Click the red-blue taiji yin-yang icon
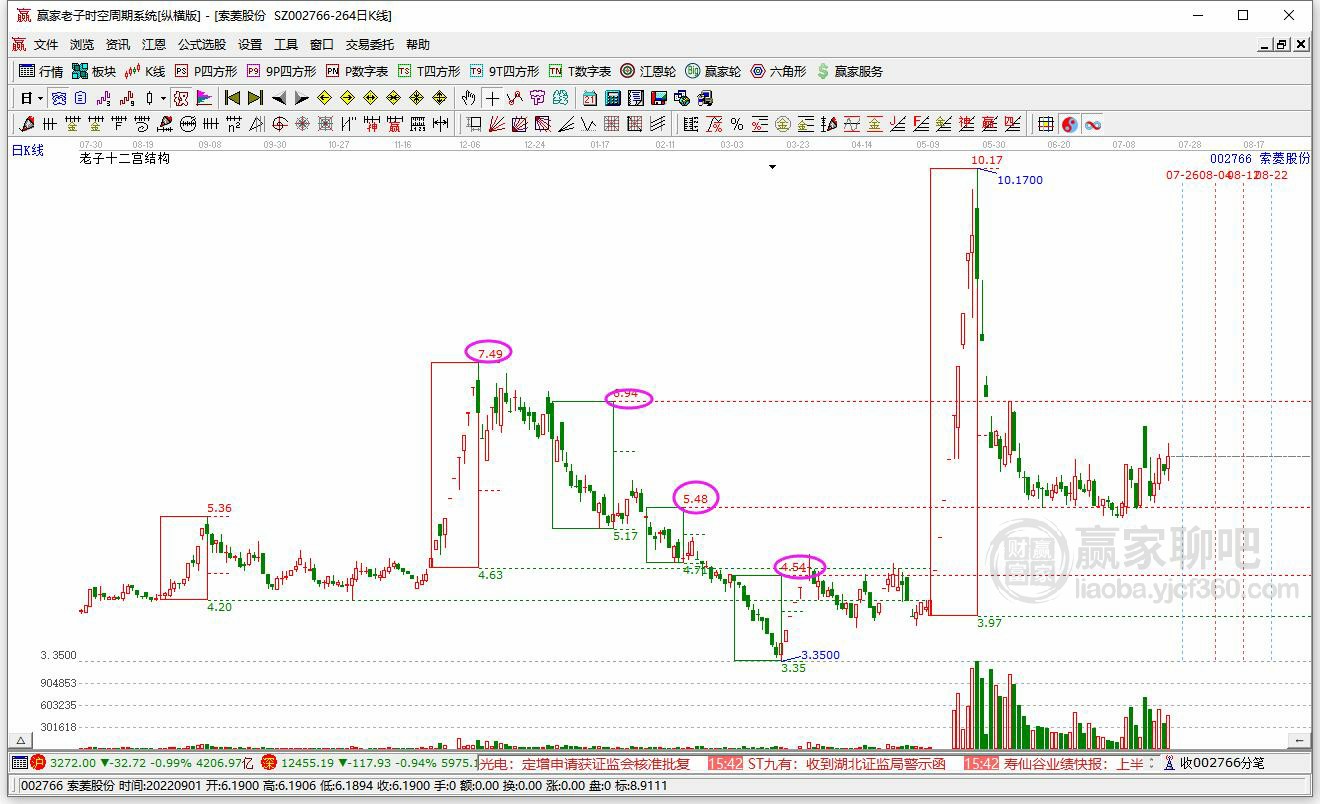 [1070, 124]
